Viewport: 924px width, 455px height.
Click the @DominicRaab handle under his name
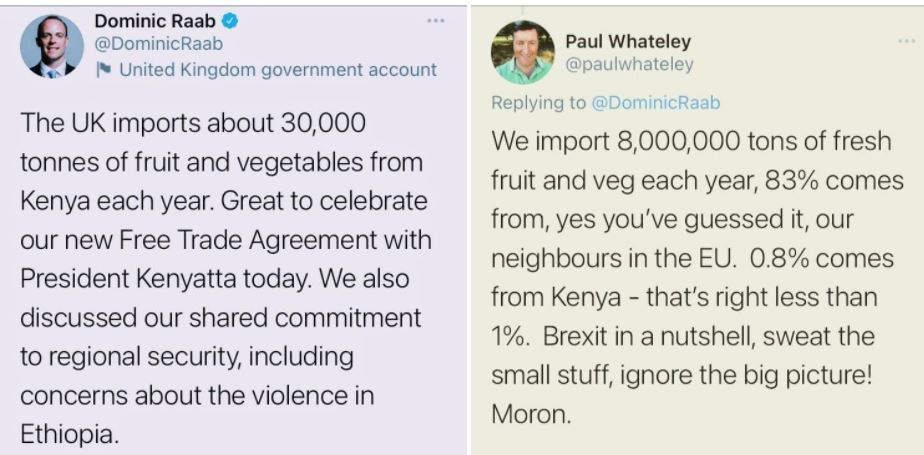click(x=158, y=44)
